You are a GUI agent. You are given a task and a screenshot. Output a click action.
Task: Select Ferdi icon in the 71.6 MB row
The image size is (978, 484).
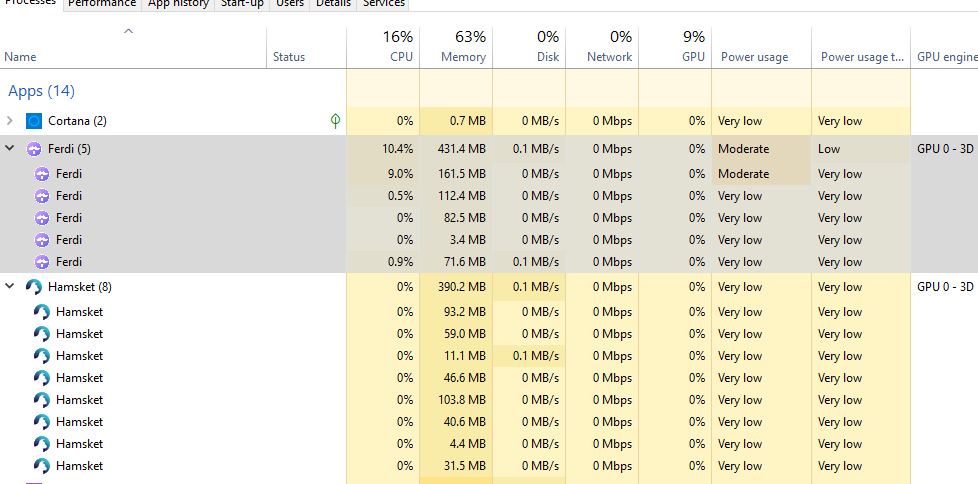pos(42,262)
